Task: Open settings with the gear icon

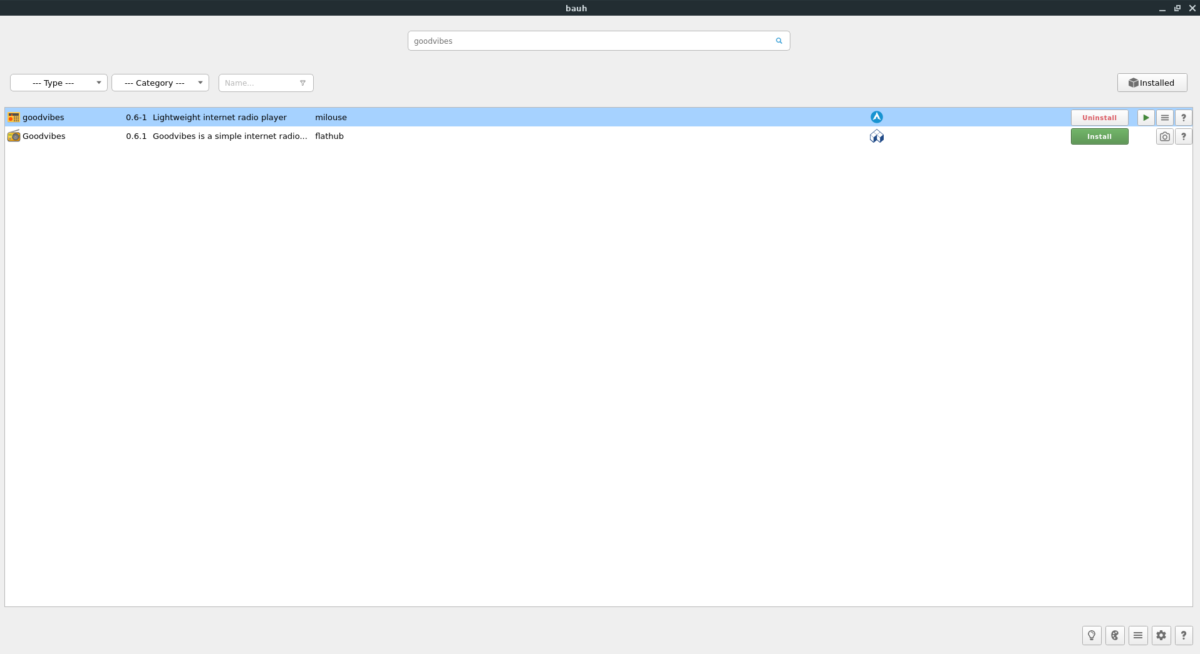Action: 1161,635
